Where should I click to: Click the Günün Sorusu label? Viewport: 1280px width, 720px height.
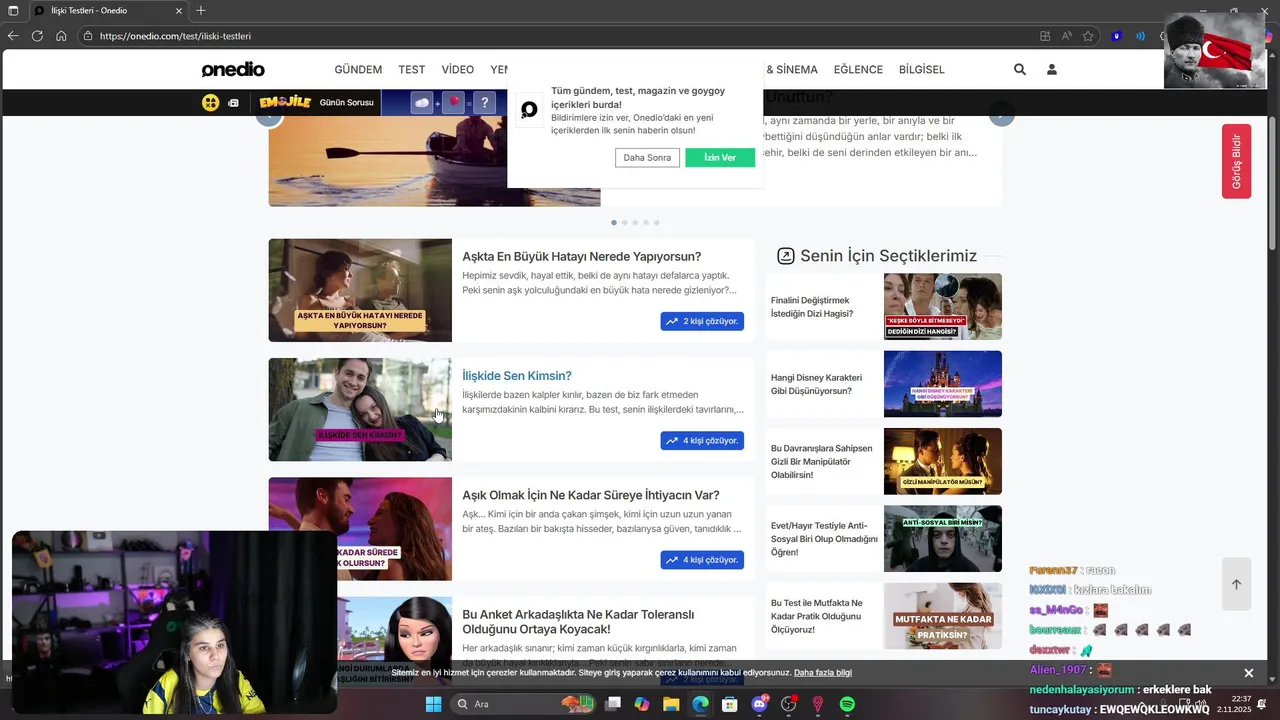pos(346,102)
